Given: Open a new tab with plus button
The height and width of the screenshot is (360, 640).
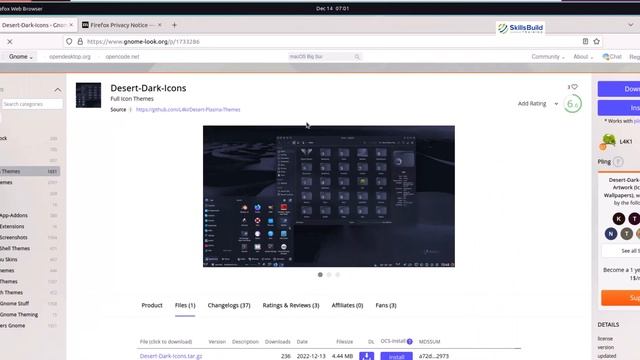Looking at the screenshot, I should pyautogui.click(x=174, y=25).
